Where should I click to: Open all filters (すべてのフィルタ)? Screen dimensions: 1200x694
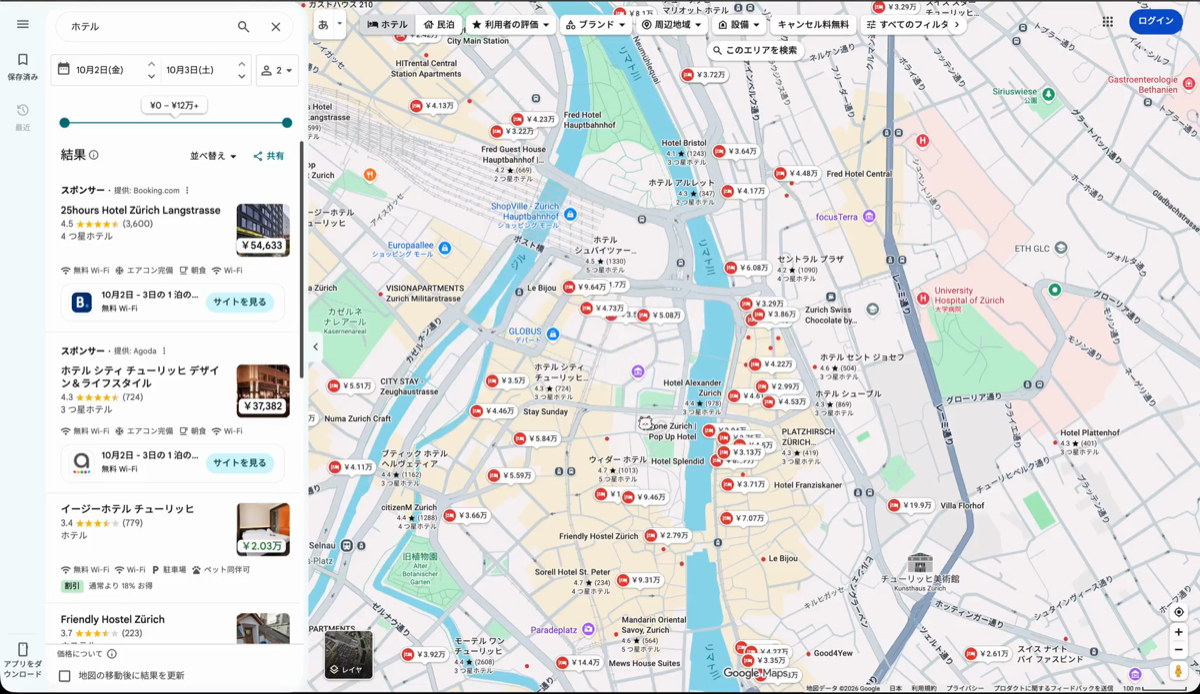(913, 24)
